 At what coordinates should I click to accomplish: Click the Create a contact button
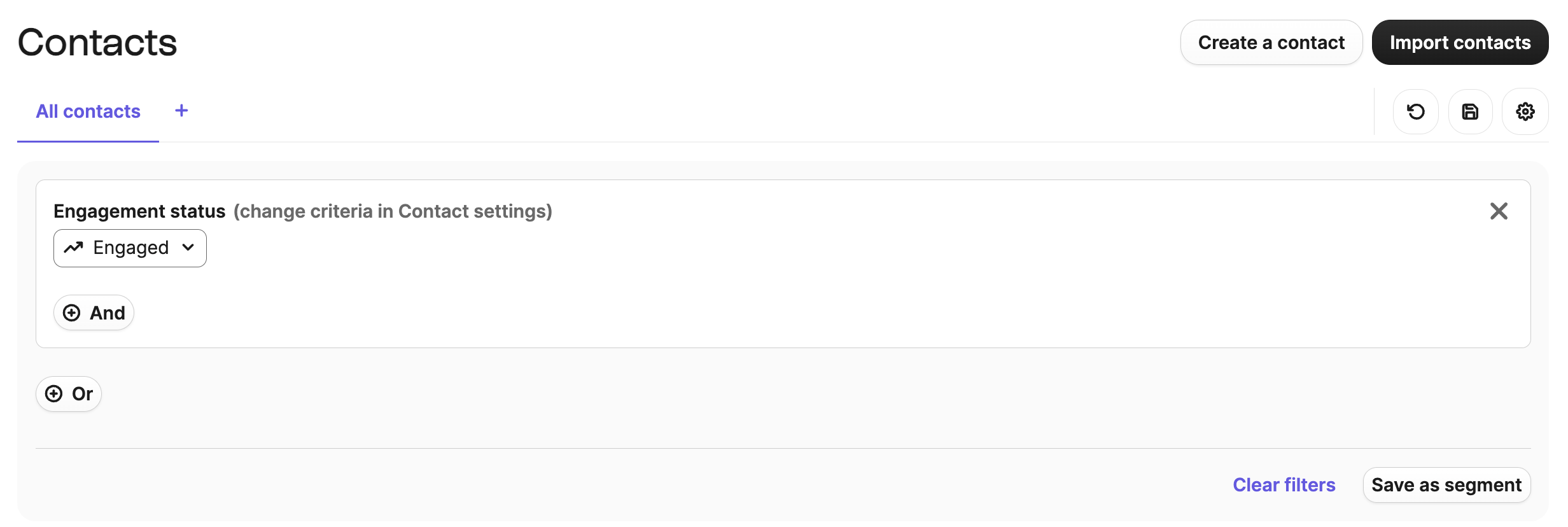pos(1271,43)
